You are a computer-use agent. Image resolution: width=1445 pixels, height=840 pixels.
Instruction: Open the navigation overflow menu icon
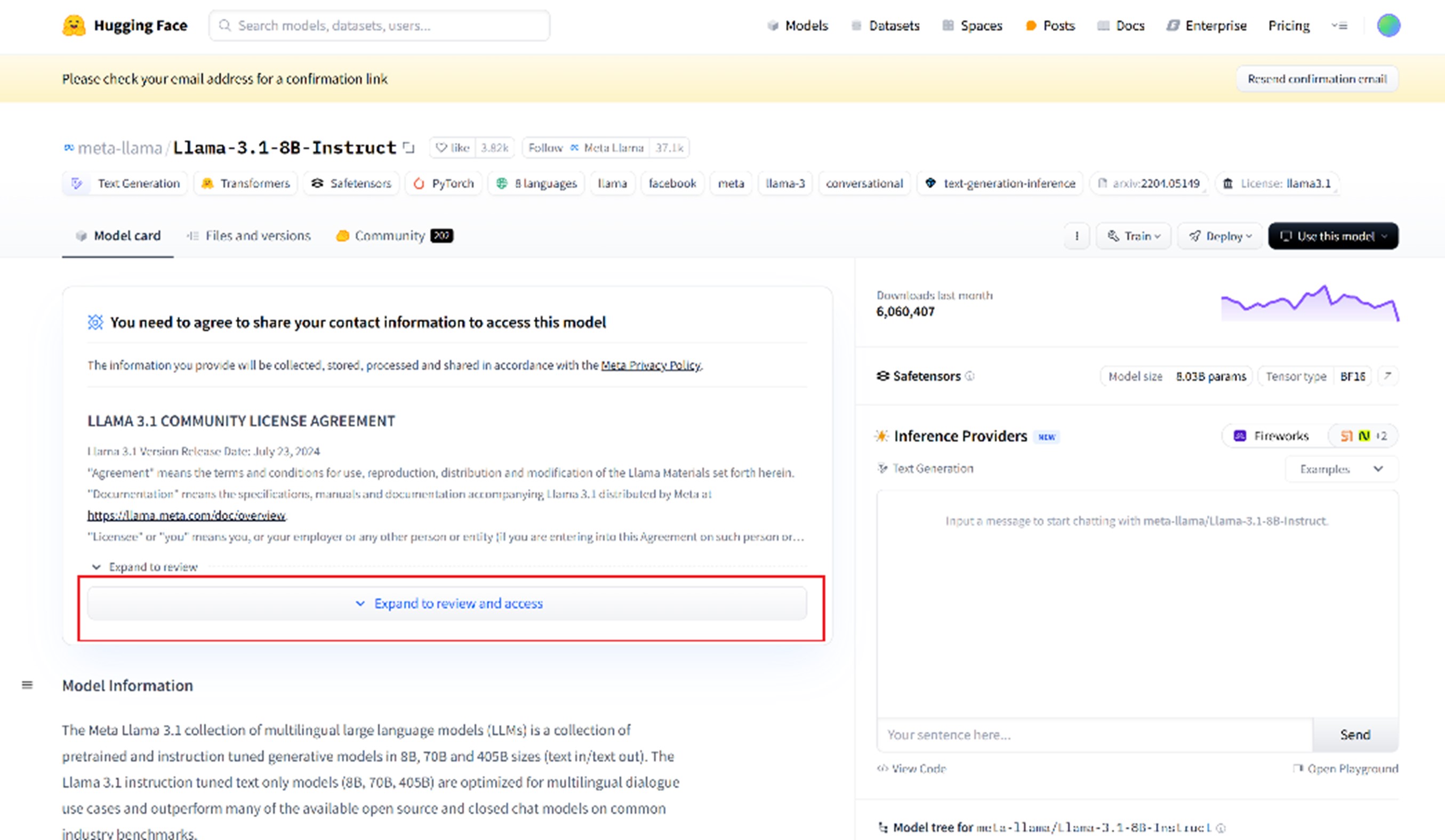coord(1339,25)
